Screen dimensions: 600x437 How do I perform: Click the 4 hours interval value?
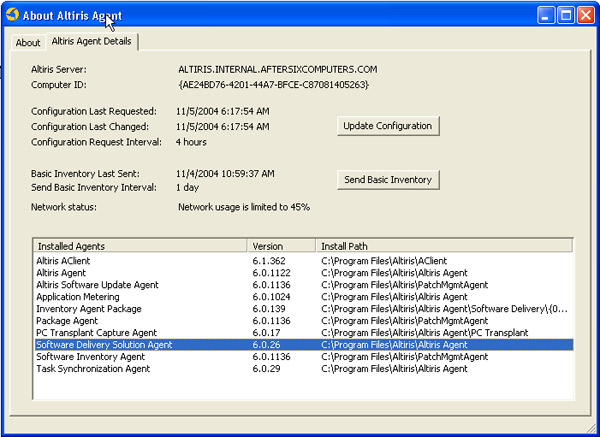(191, 142)
